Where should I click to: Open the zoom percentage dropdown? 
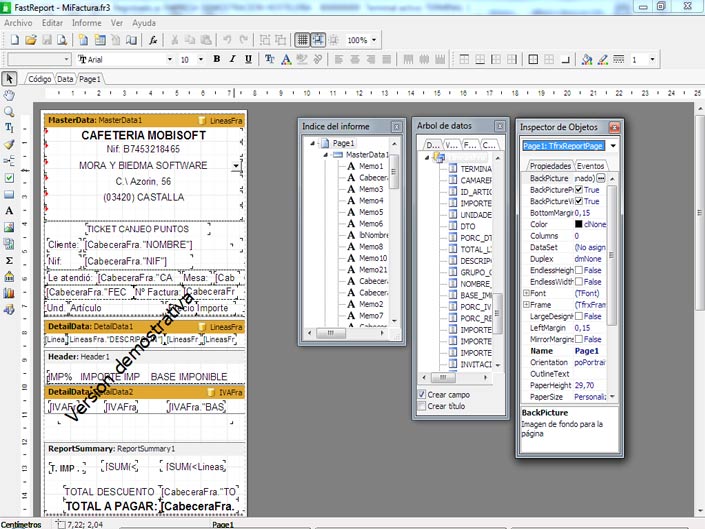pos(374,40)
